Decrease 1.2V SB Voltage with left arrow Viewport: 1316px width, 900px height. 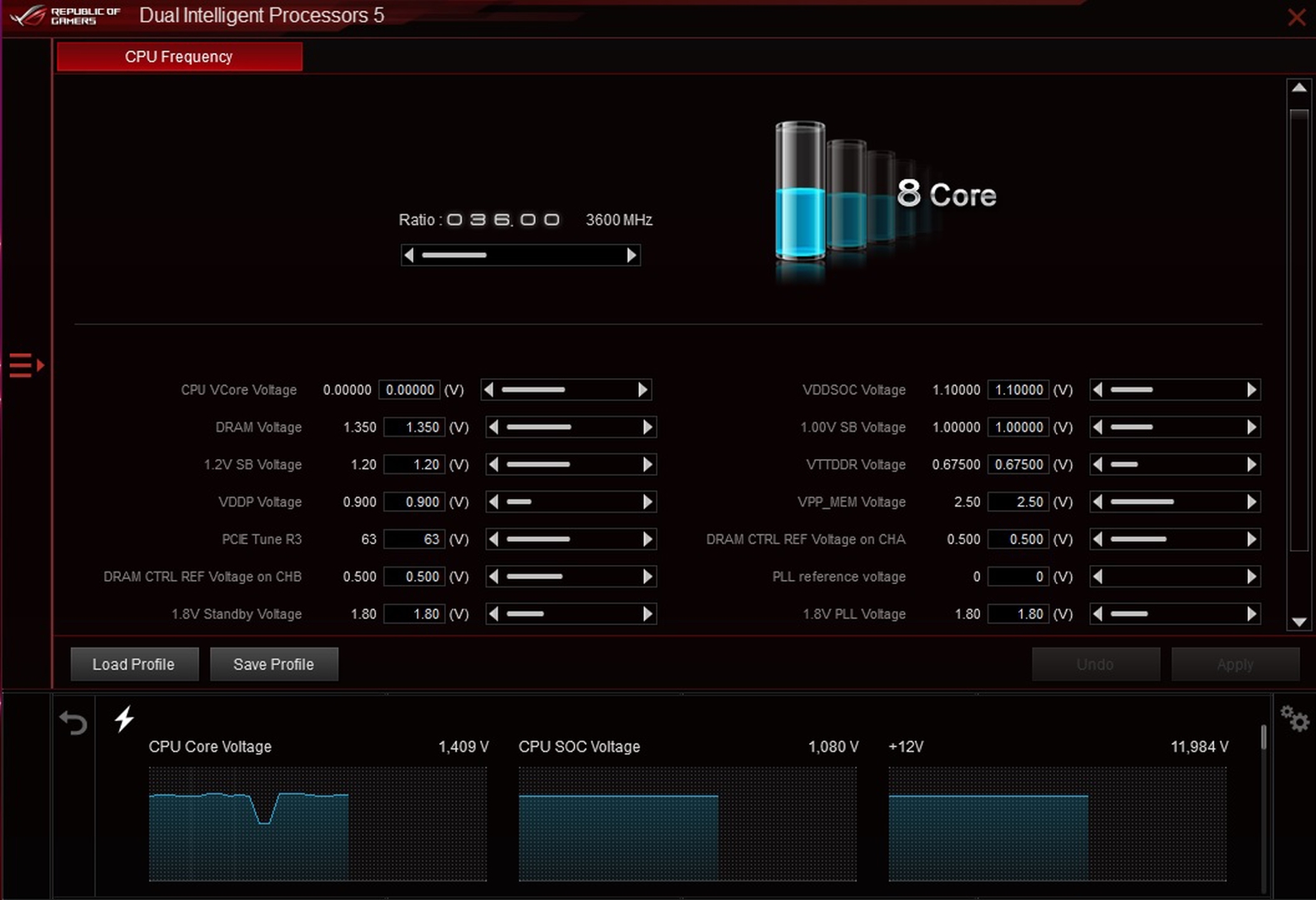coord(493,464)
